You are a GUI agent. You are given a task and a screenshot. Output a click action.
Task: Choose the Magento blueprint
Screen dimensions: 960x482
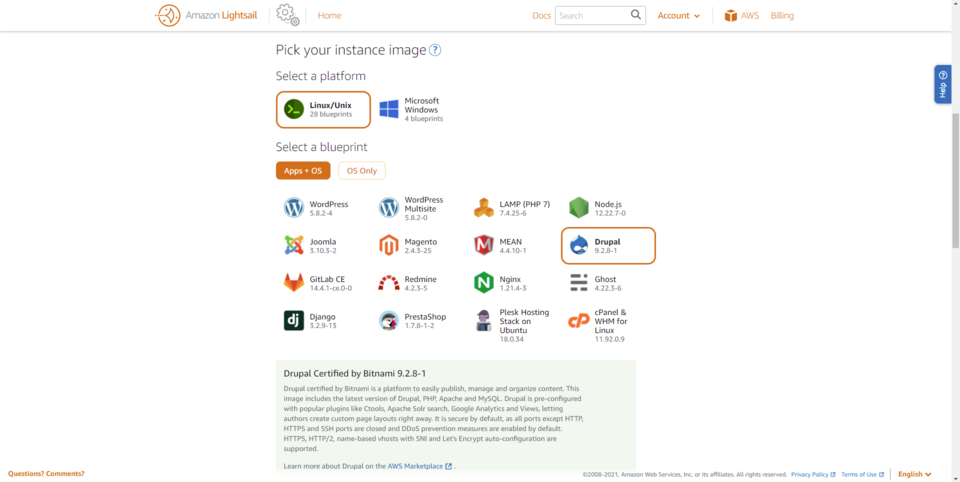click(418, 246)
